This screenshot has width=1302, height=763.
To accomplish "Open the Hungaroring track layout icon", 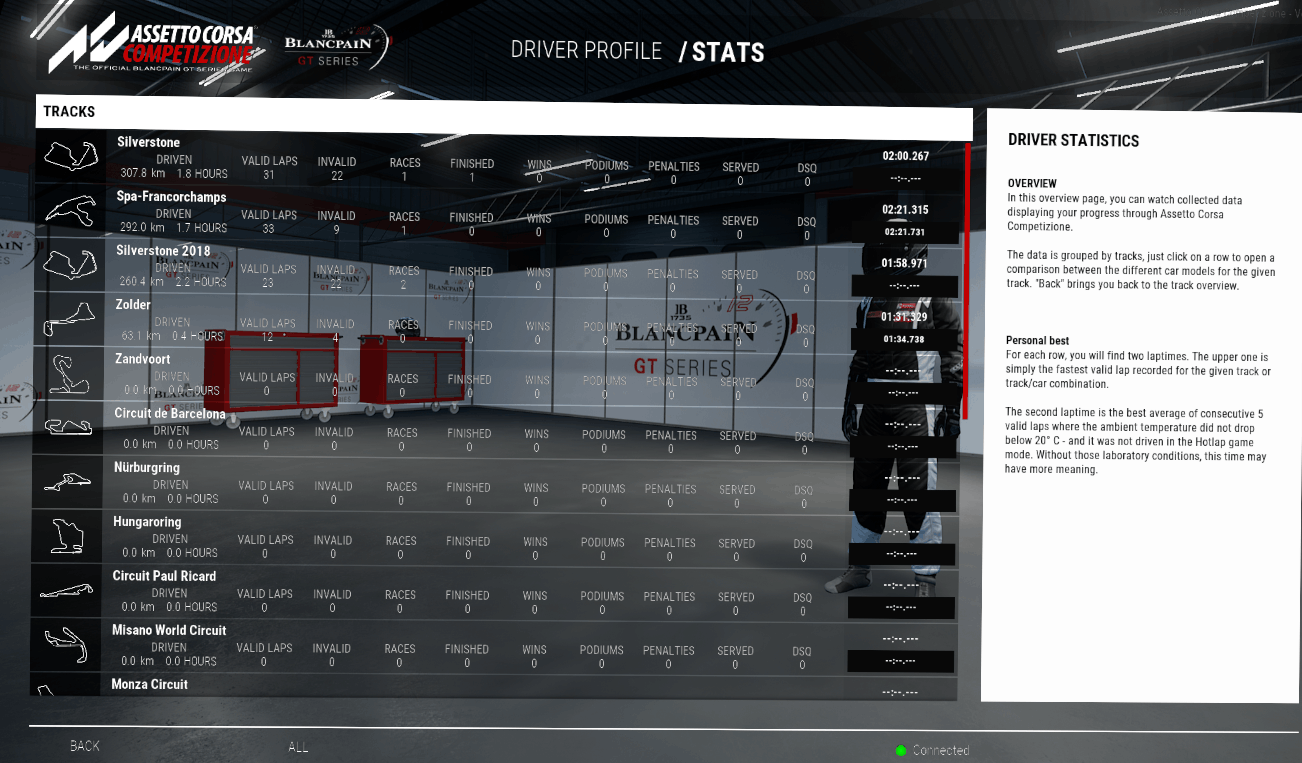I will click(x=67, y=535).
